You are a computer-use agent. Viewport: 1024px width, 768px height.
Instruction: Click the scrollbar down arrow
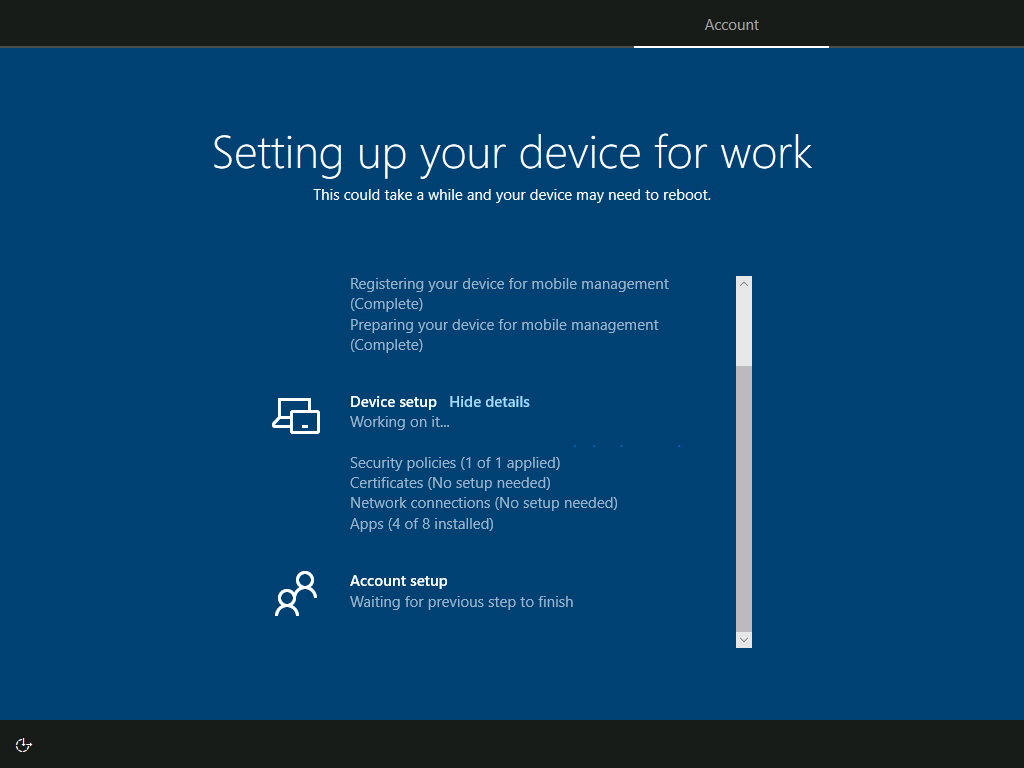[743, 639]
